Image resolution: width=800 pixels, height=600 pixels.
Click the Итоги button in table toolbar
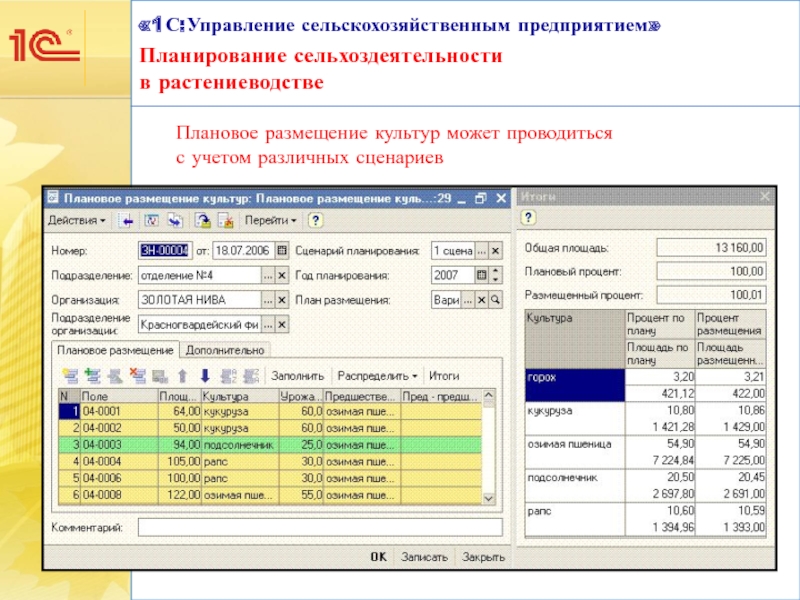[444, 376]
